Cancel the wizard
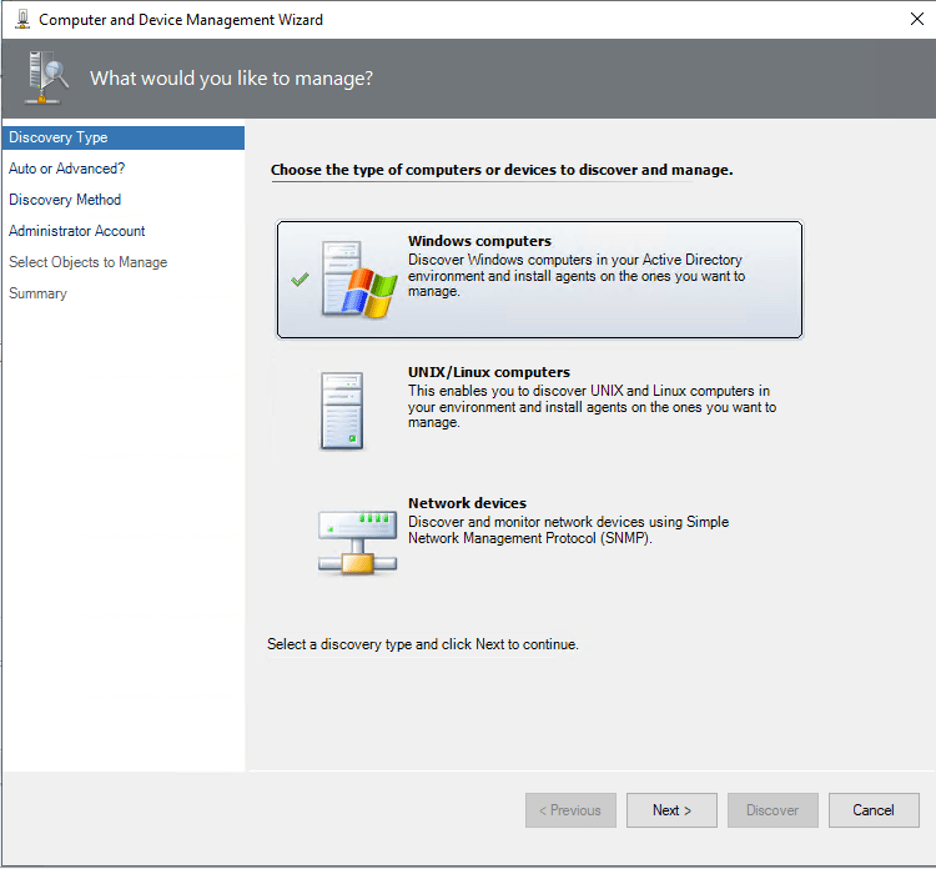 873,810
